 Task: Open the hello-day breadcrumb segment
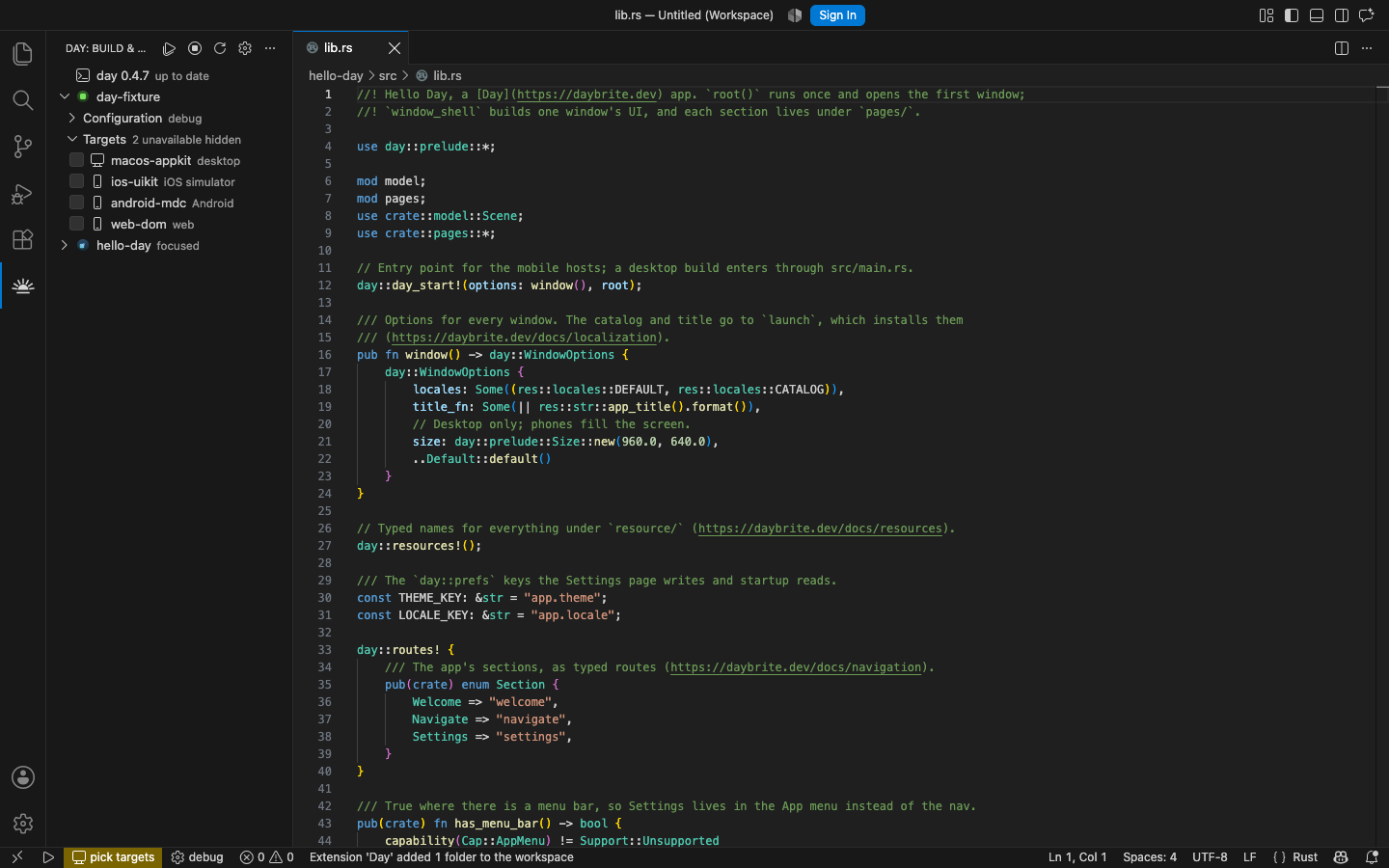pos(336,75)
